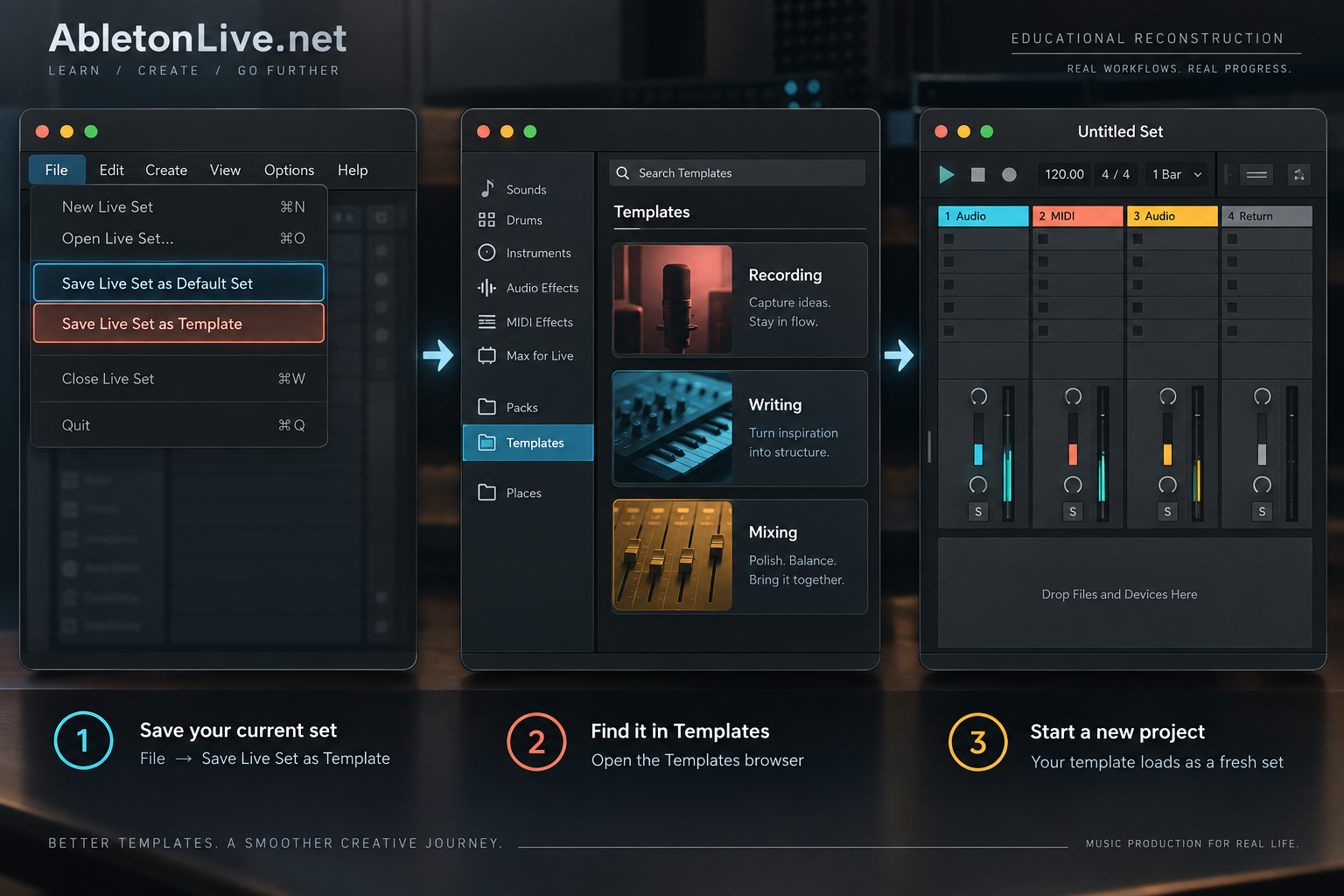The height and width of the screenshot is (896, 1344).
Task: Open the Help menu
Action: (353, 170)
